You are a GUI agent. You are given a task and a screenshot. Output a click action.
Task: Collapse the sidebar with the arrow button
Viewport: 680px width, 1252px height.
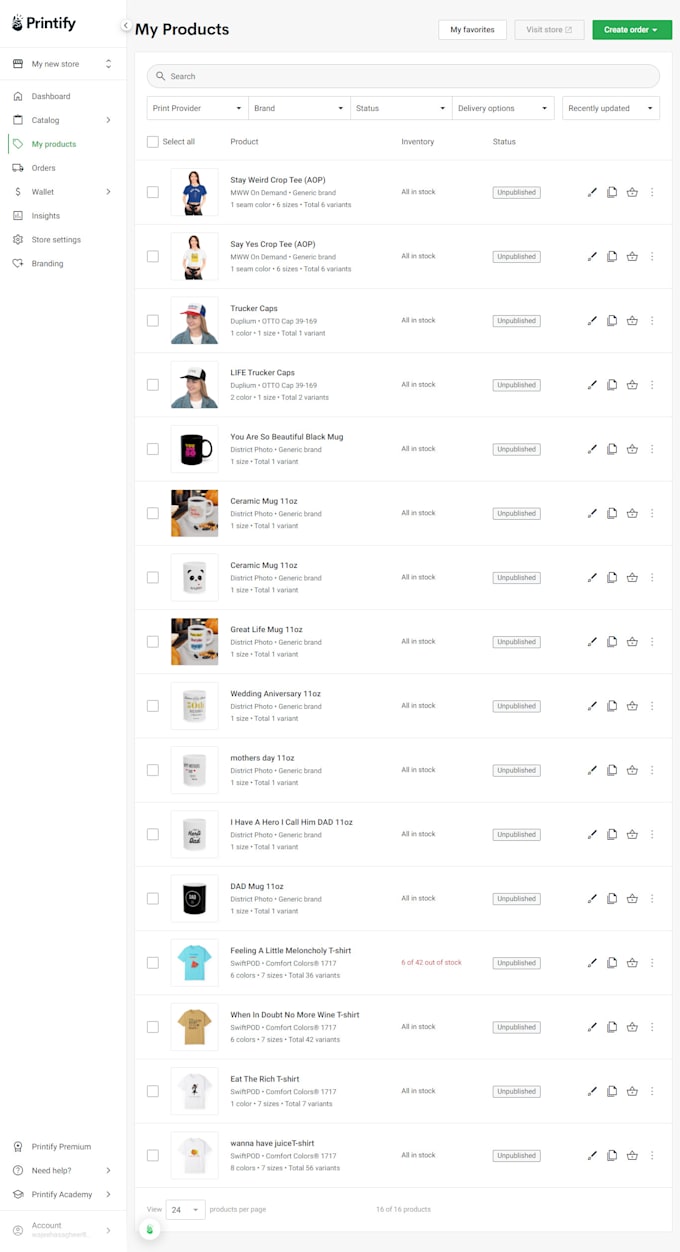pyautogui.click(x=125, y=26)
